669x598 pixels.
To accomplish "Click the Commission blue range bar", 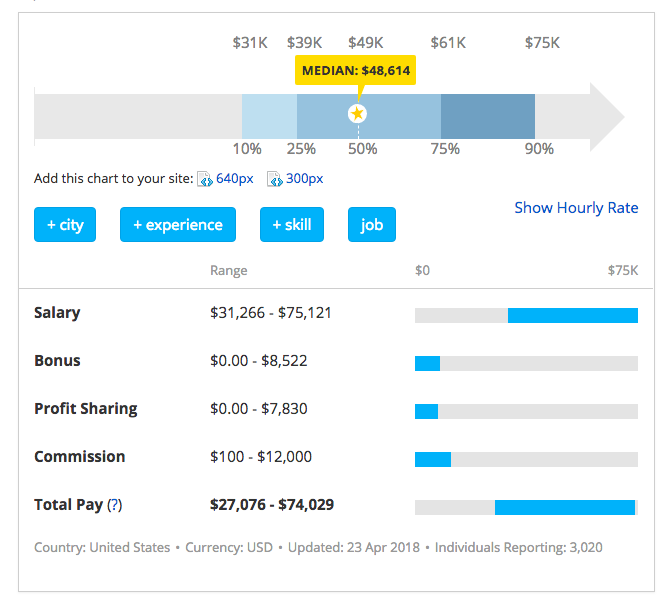I will click(x=432, y=460).
